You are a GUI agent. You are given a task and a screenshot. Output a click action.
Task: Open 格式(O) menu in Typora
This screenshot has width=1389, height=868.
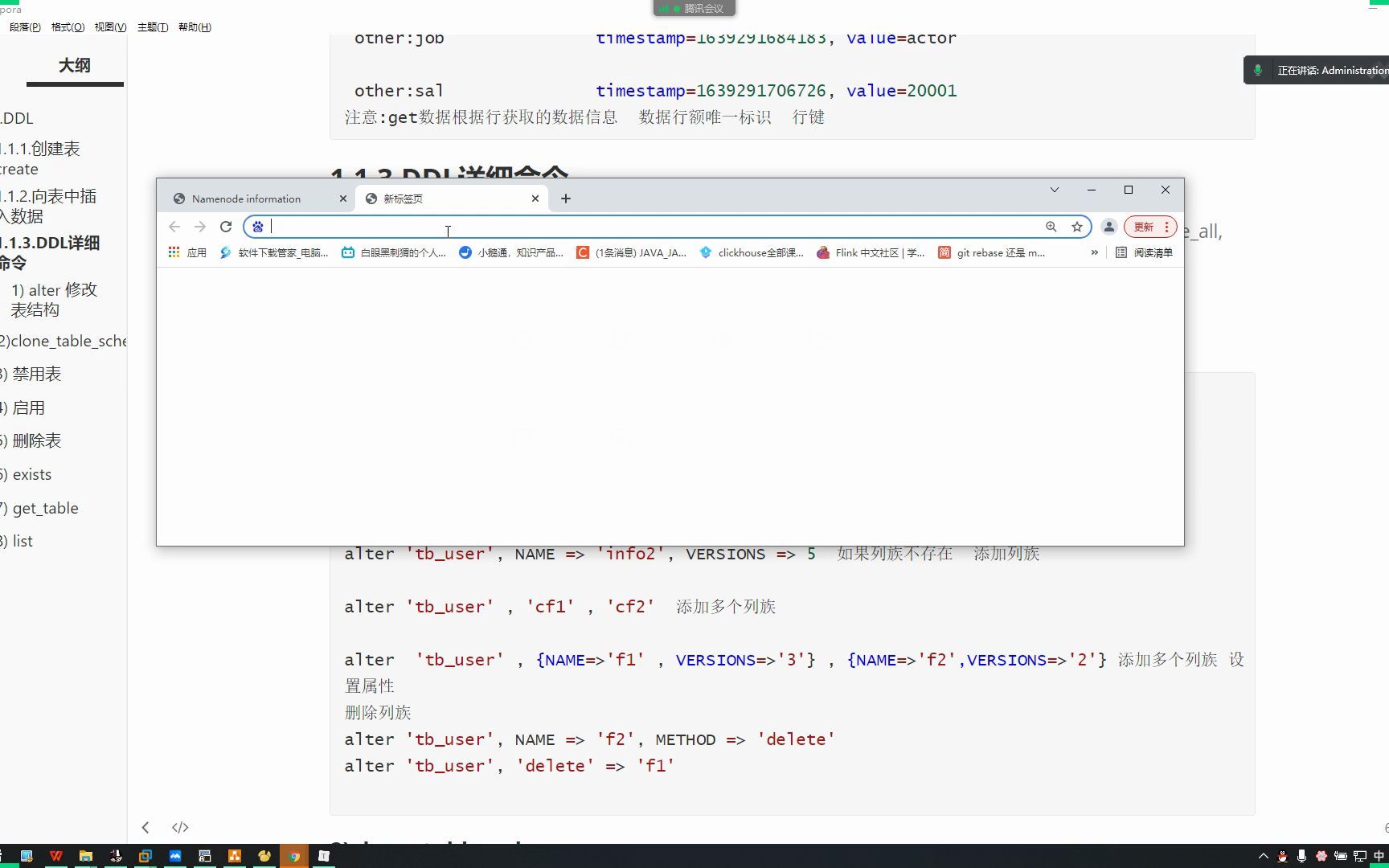[x=68, y=27]
